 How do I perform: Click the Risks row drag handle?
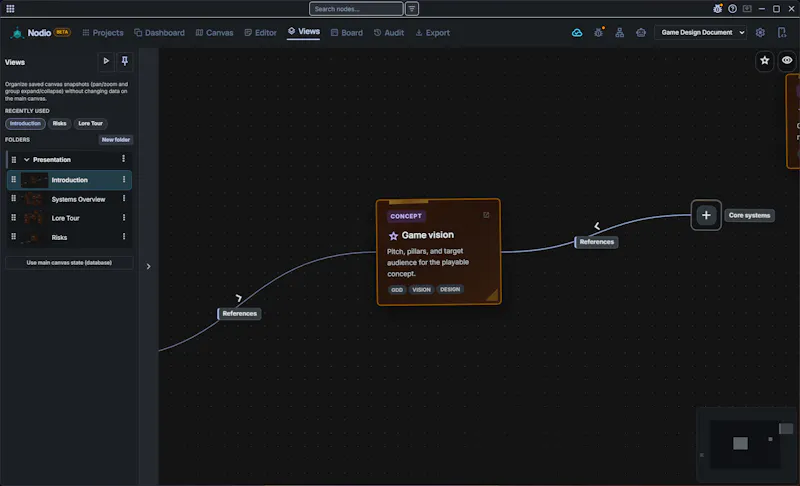pos(14,237)
